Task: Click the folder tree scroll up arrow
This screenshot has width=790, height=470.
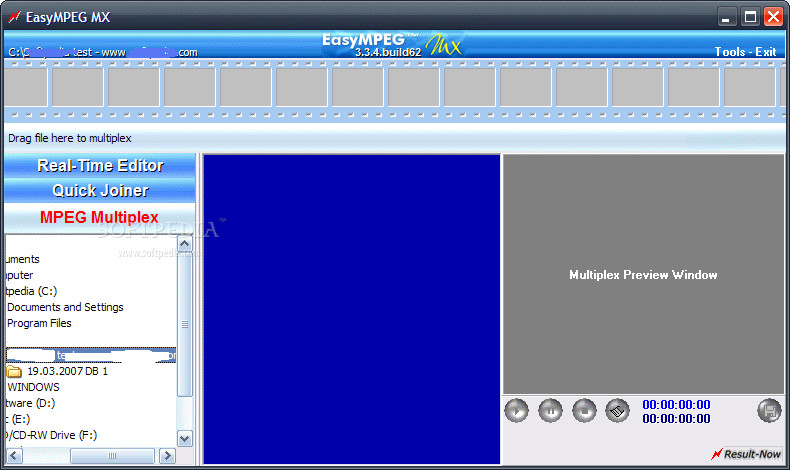Action: point(185,244)
